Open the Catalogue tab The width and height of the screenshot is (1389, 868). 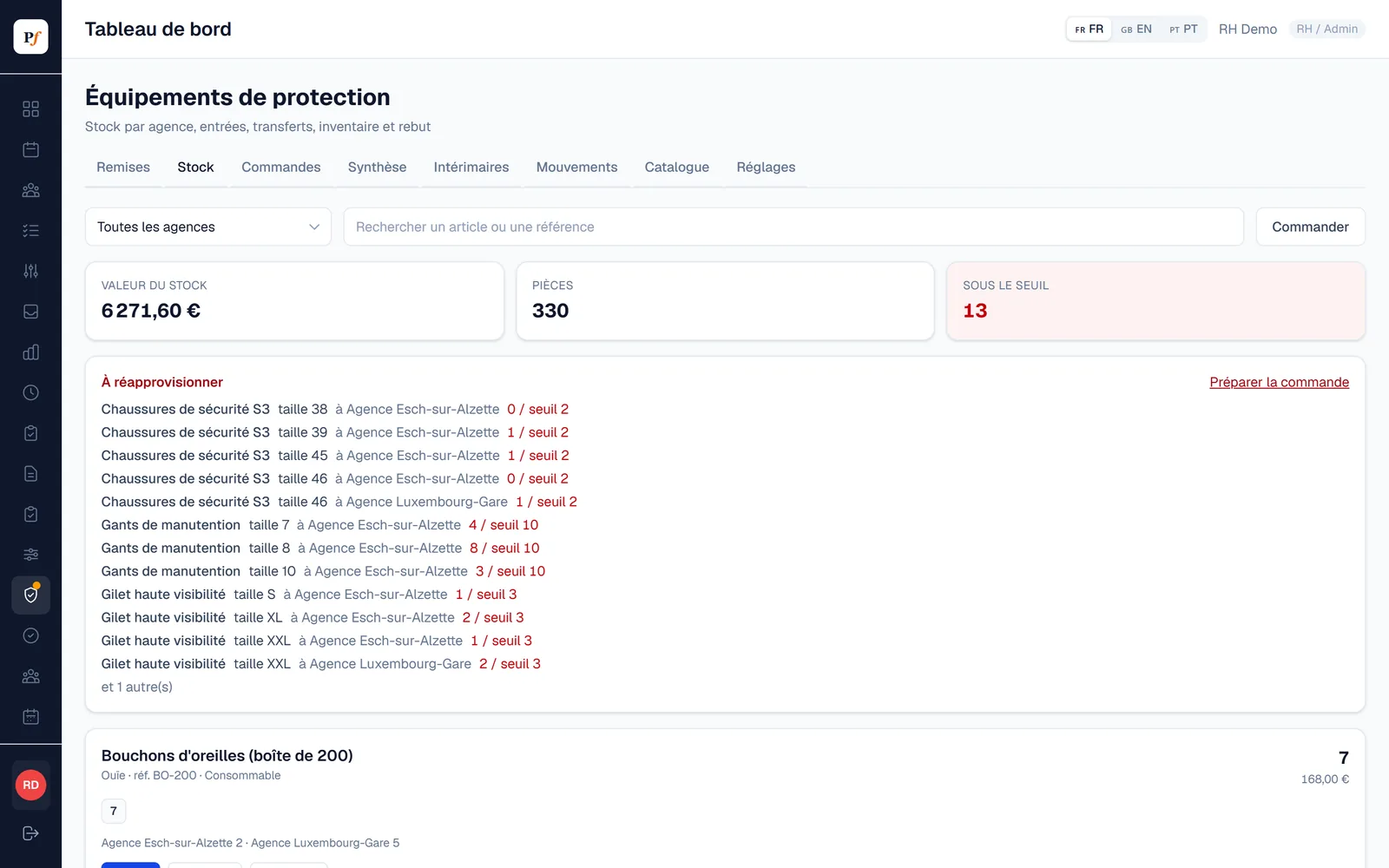[x=676, y=167]
